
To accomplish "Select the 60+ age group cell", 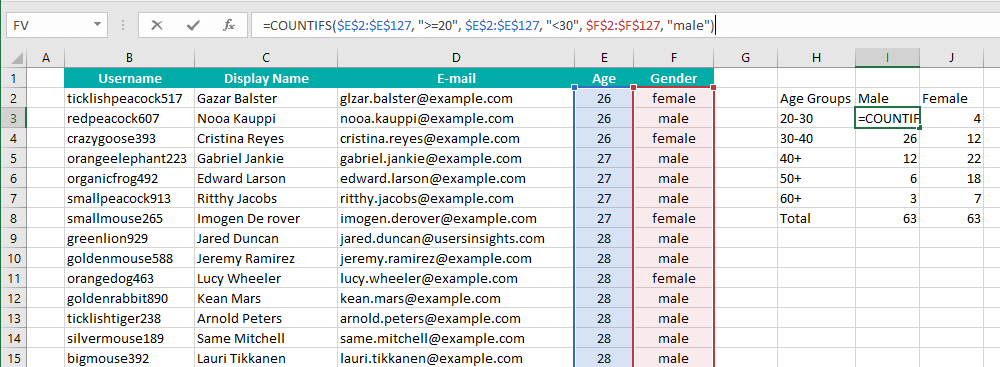I will click(x=816, y=198).
